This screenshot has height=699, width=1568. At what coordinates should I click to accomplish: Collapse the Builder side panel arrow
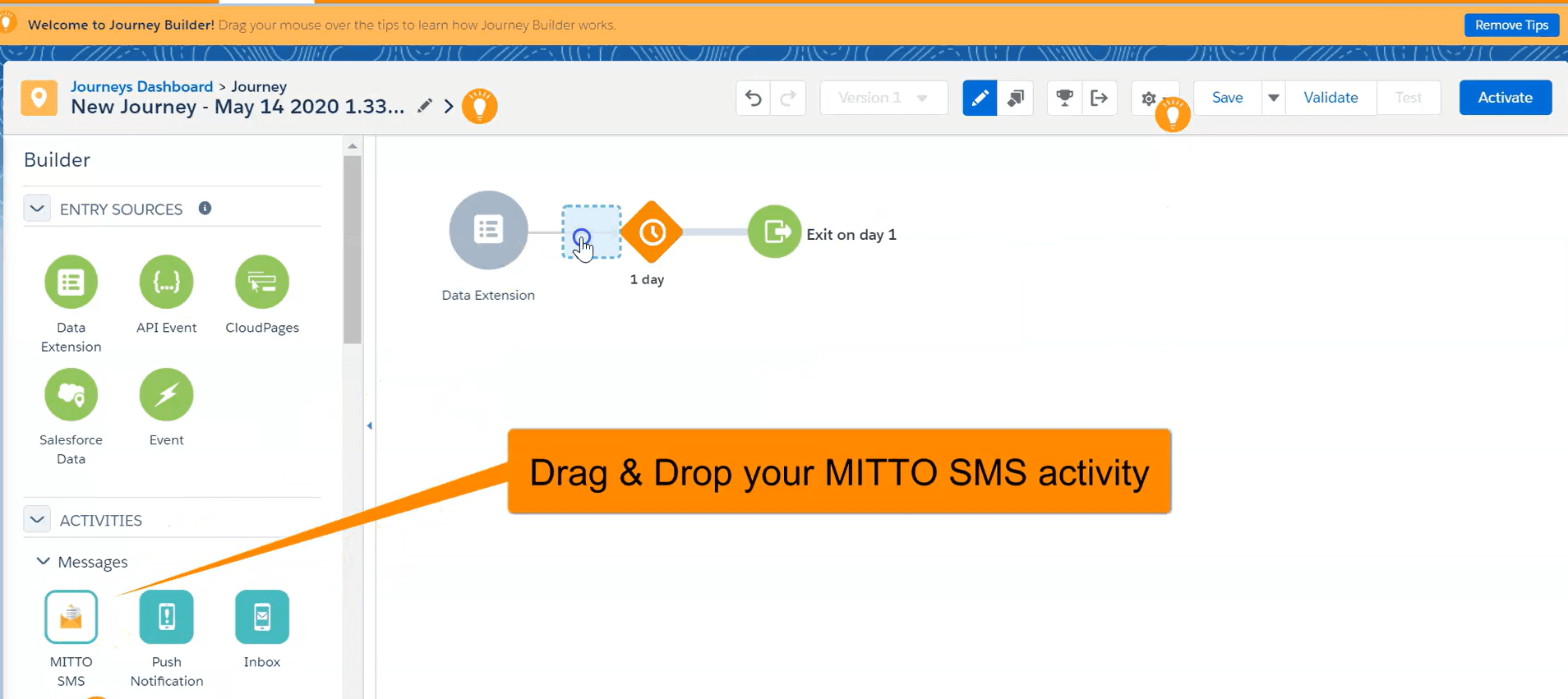point(370,425)
